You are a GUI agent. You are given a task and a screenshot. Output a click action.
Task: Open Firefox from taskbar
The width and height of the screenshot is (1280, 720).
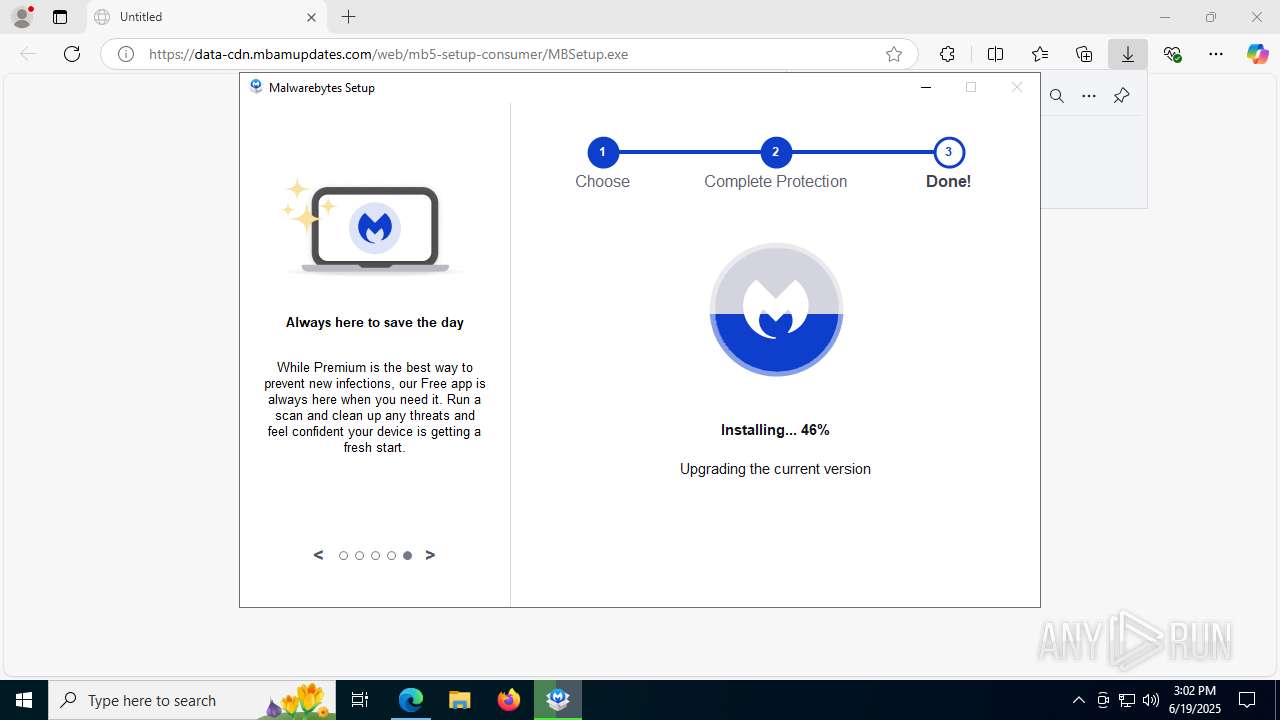[x=509, y=700]
